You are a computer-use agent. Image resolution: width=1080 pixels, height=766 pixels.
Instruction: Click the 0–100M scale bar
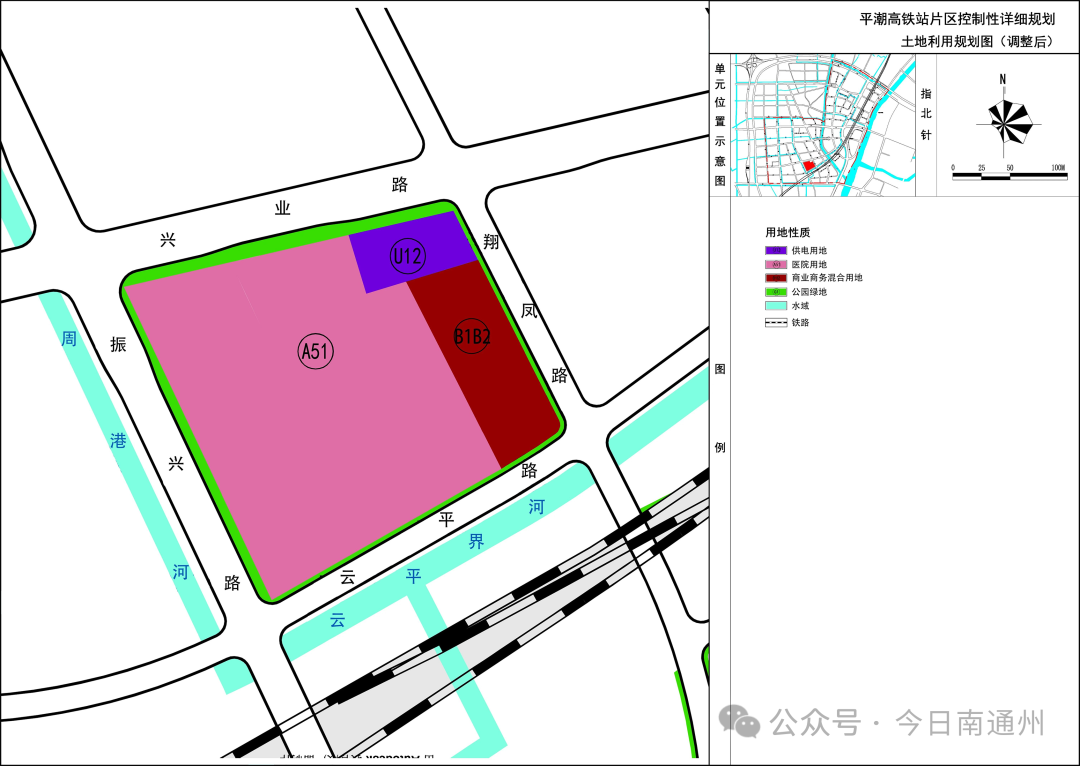[x=1008, y=176]
